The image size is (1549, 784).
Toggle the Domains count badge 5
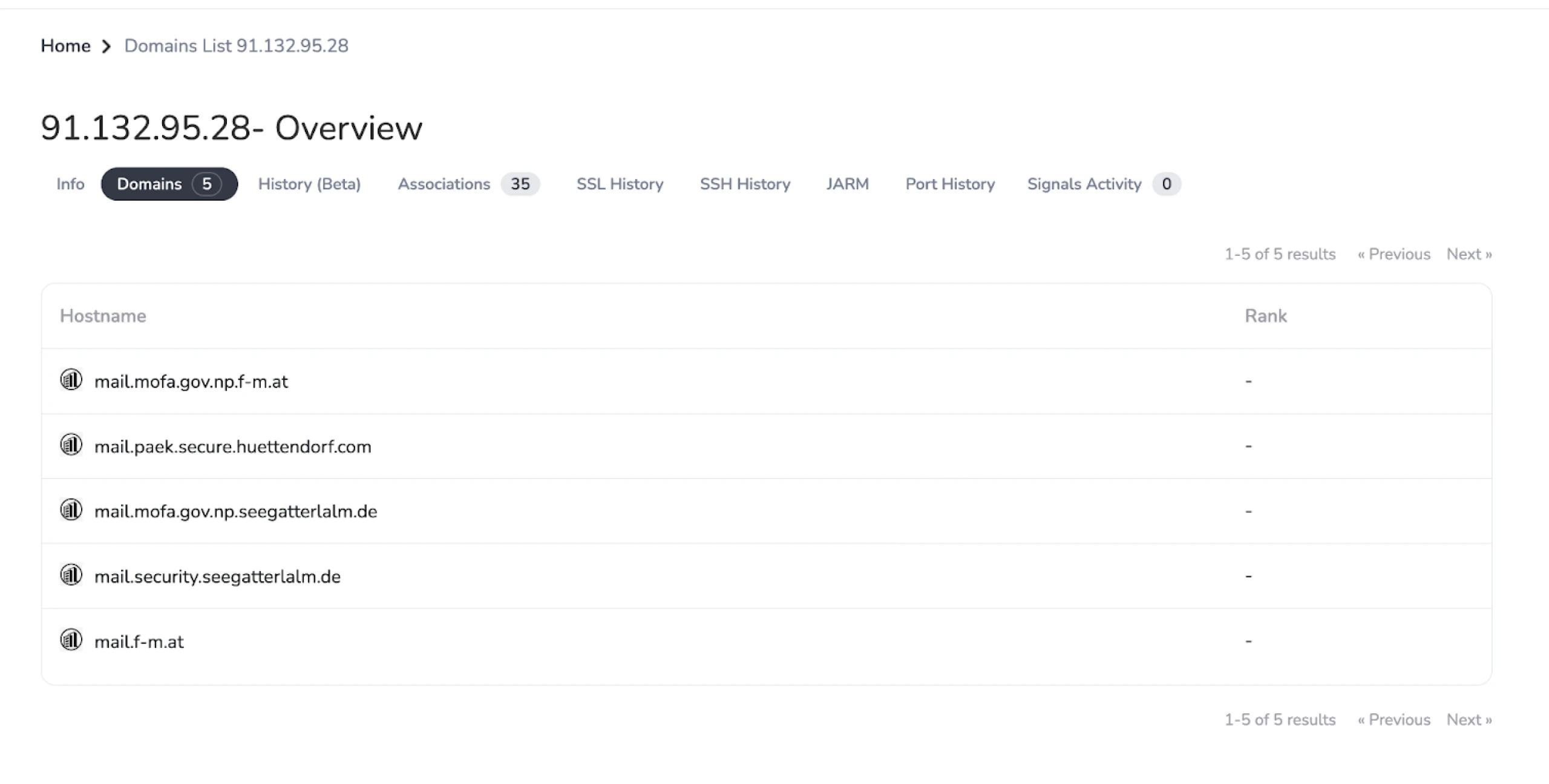[208, 184]
